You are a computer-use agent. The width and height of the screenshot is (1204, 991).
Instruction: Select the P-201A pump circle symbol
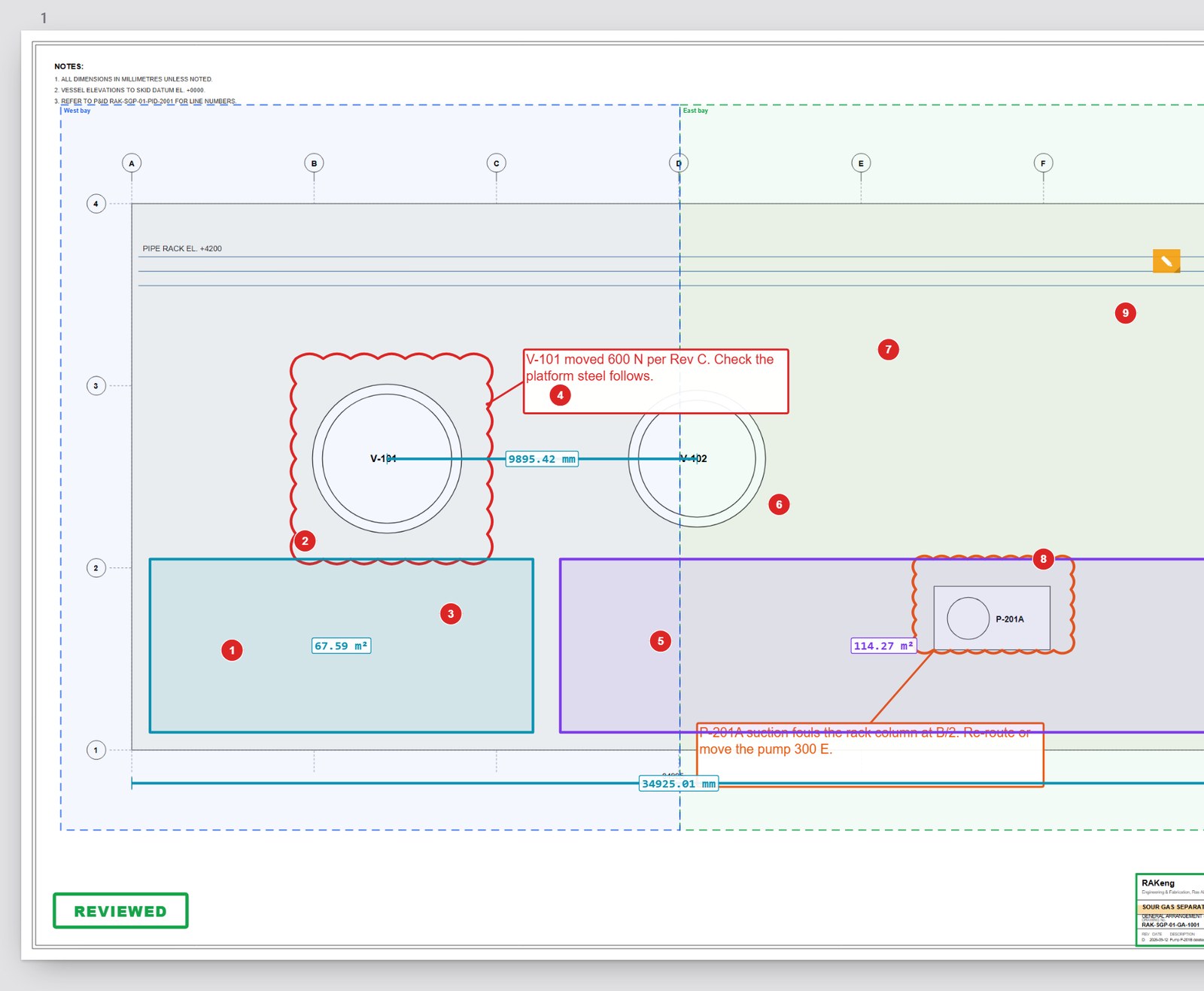968,619
